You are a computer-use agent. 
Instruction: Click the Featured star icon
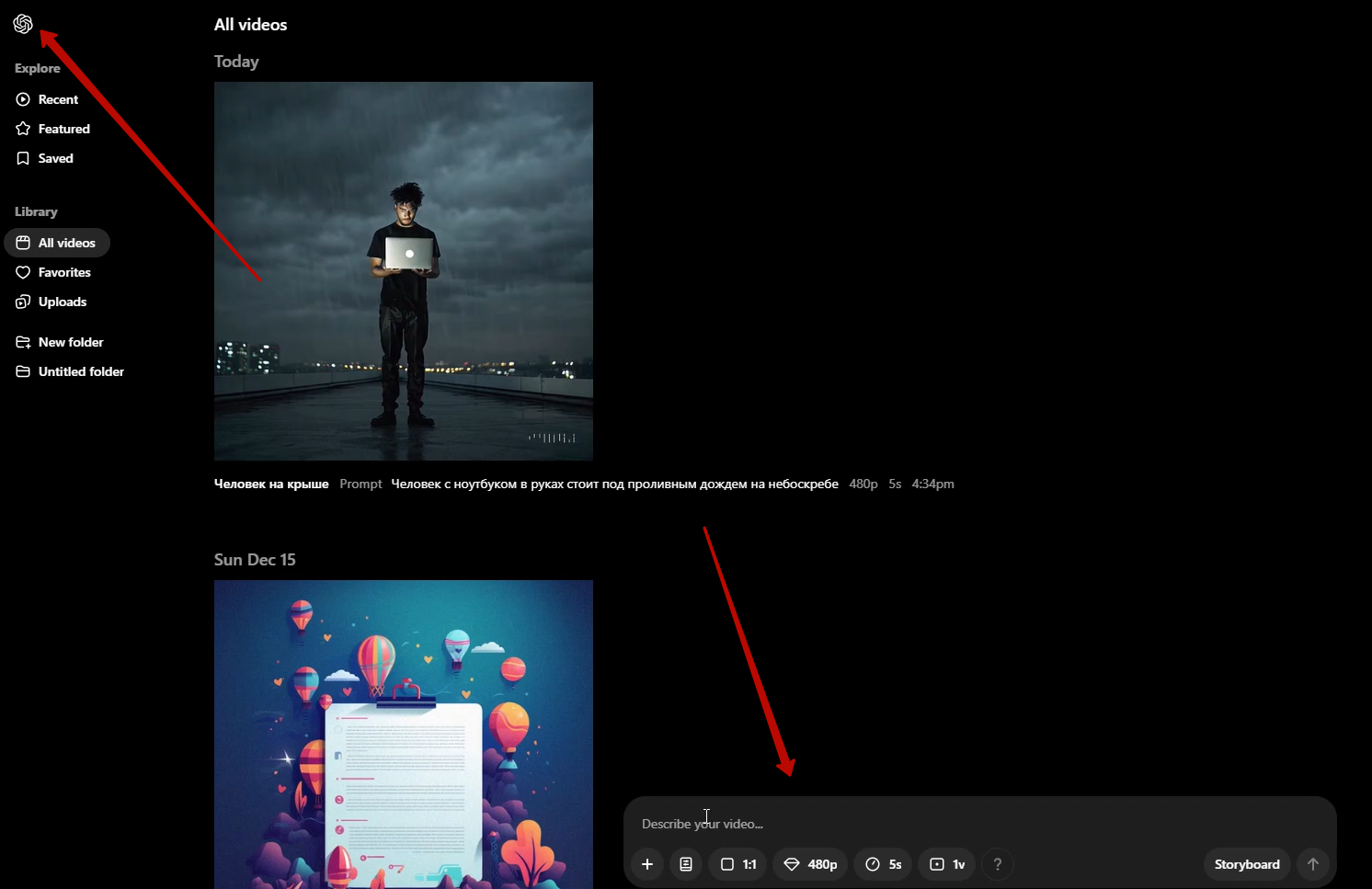[x=23, y=129]
